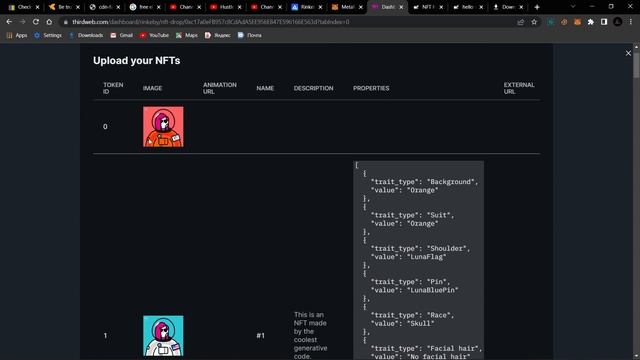Screen dimensions: 640x360
Task: Open the Chrome profile avatar
Action: click(618, 22)
